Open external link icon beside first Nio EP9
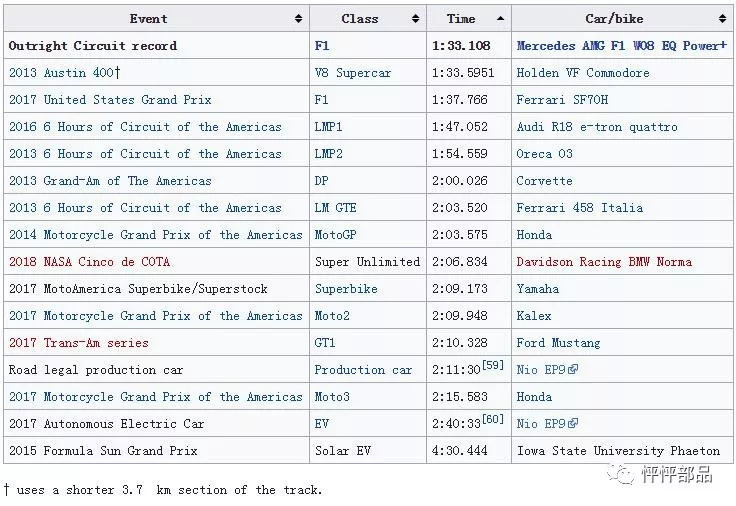The image size is (736, 506). (x=572, y=370)
